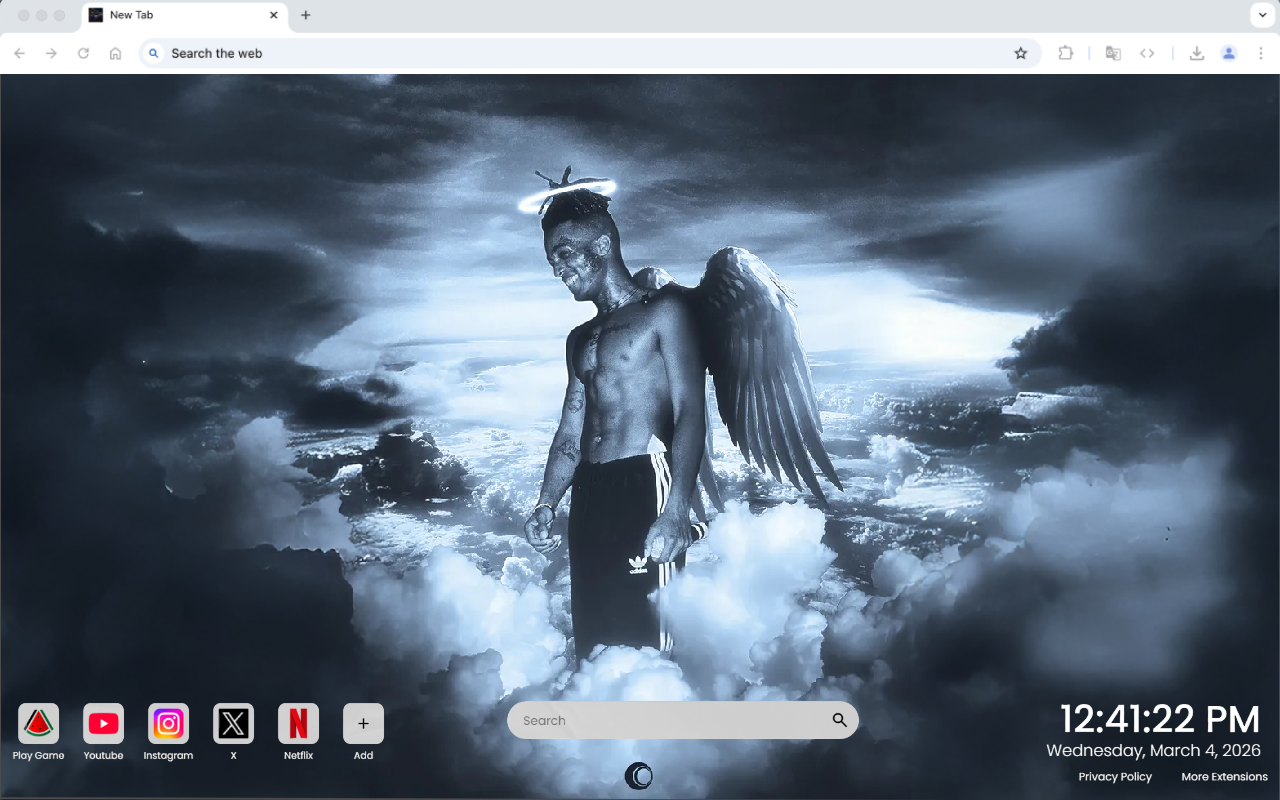
Task: Go back to previous page
Action: 20,53
